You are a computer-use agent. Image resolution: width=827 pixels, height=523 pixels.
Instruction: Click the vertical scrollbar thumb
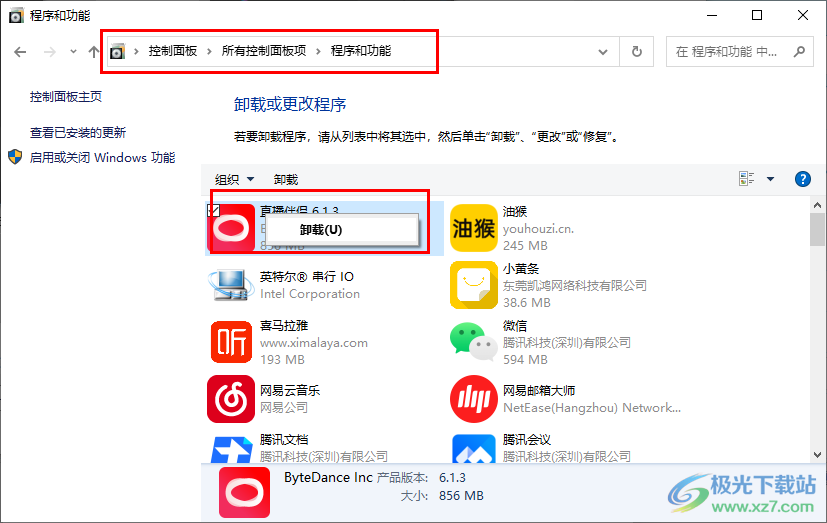[x=818, y=229]
